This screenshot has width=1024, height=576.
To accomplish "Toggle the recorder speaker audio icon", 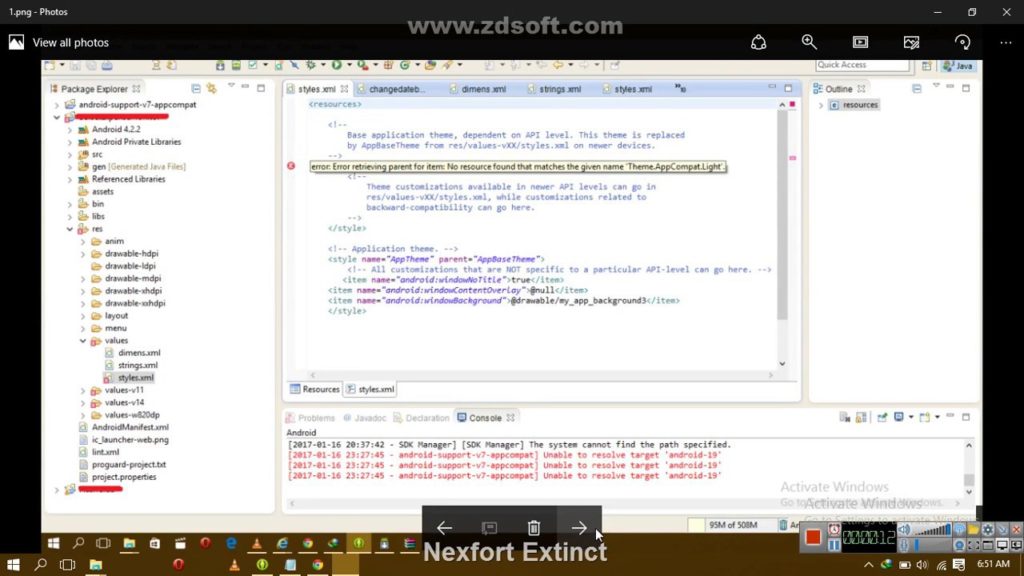I will point(904,530).
